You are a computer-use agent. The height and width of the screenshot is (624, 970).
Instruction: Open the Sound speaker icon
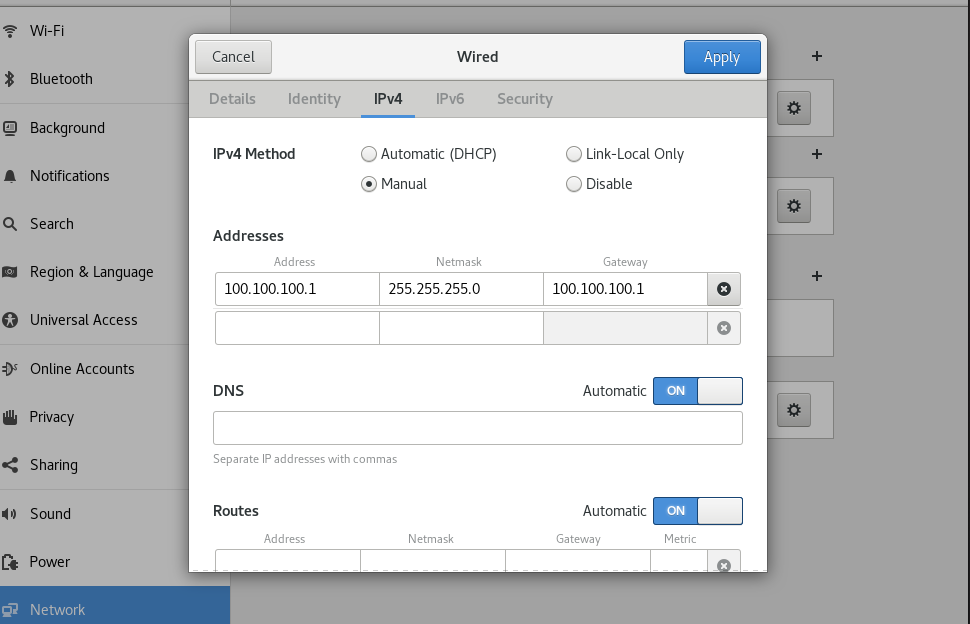9,514
